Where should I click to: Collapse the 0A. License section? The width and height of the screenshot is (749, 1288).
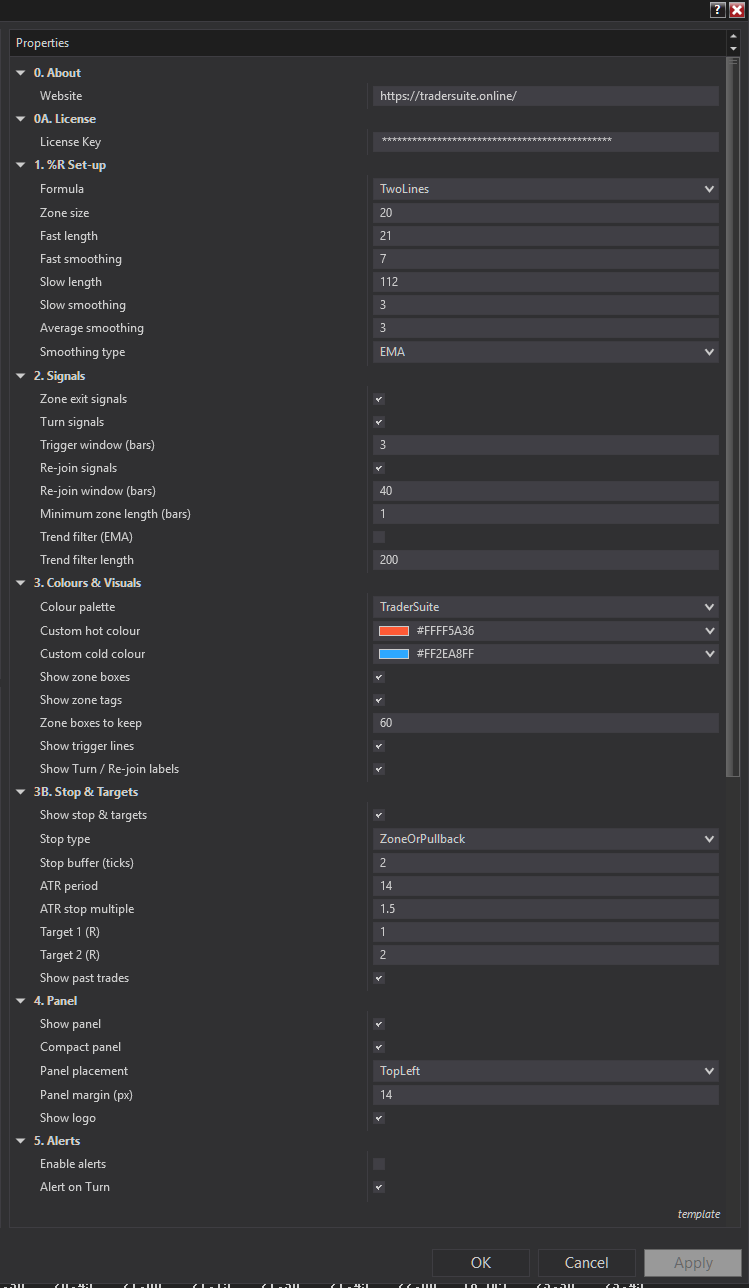(21, 119)
